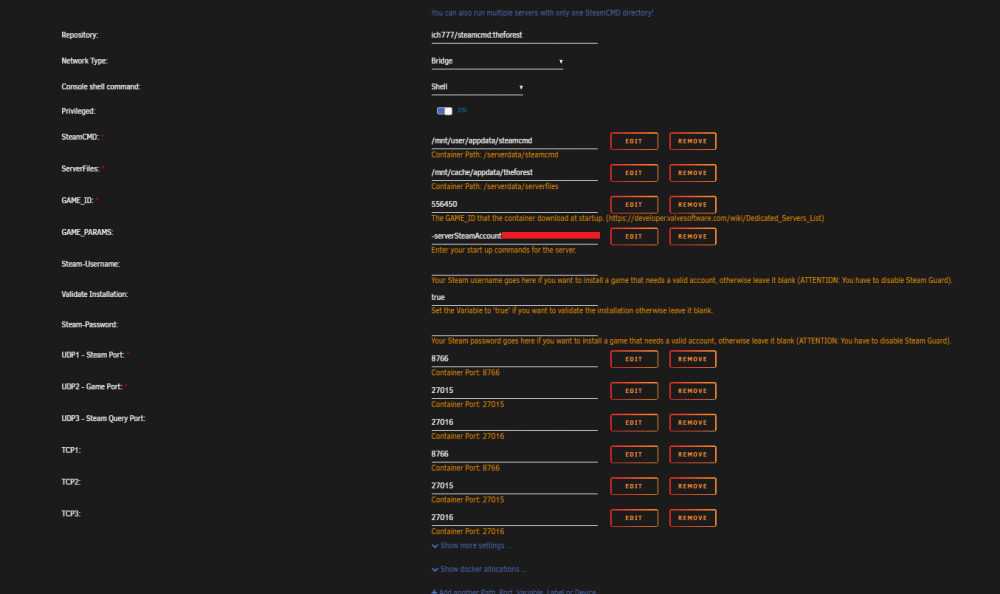Edit the ServerFiles path entry
The image size is (1000, 594).
click(634, 173)
